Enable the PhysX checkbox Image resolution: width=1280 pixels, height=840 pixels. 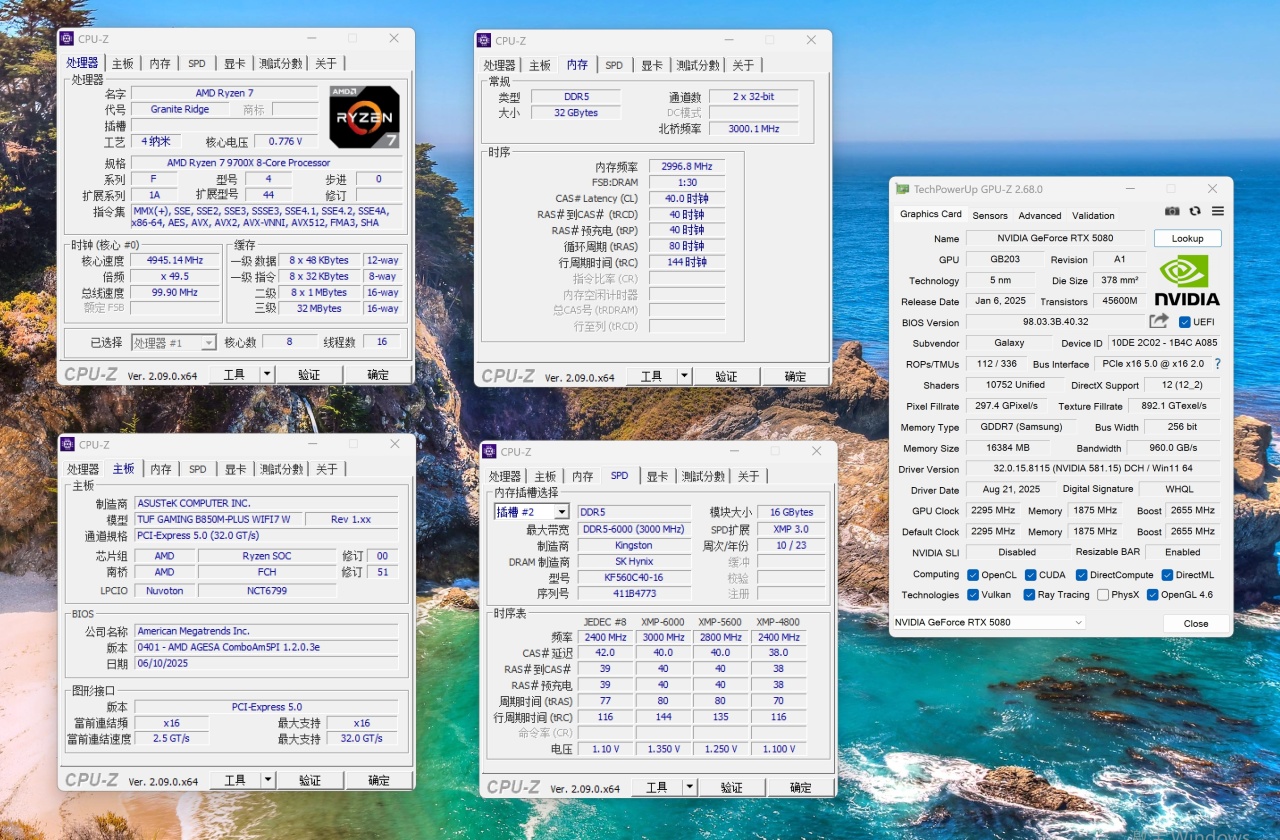pos(1102,595)
